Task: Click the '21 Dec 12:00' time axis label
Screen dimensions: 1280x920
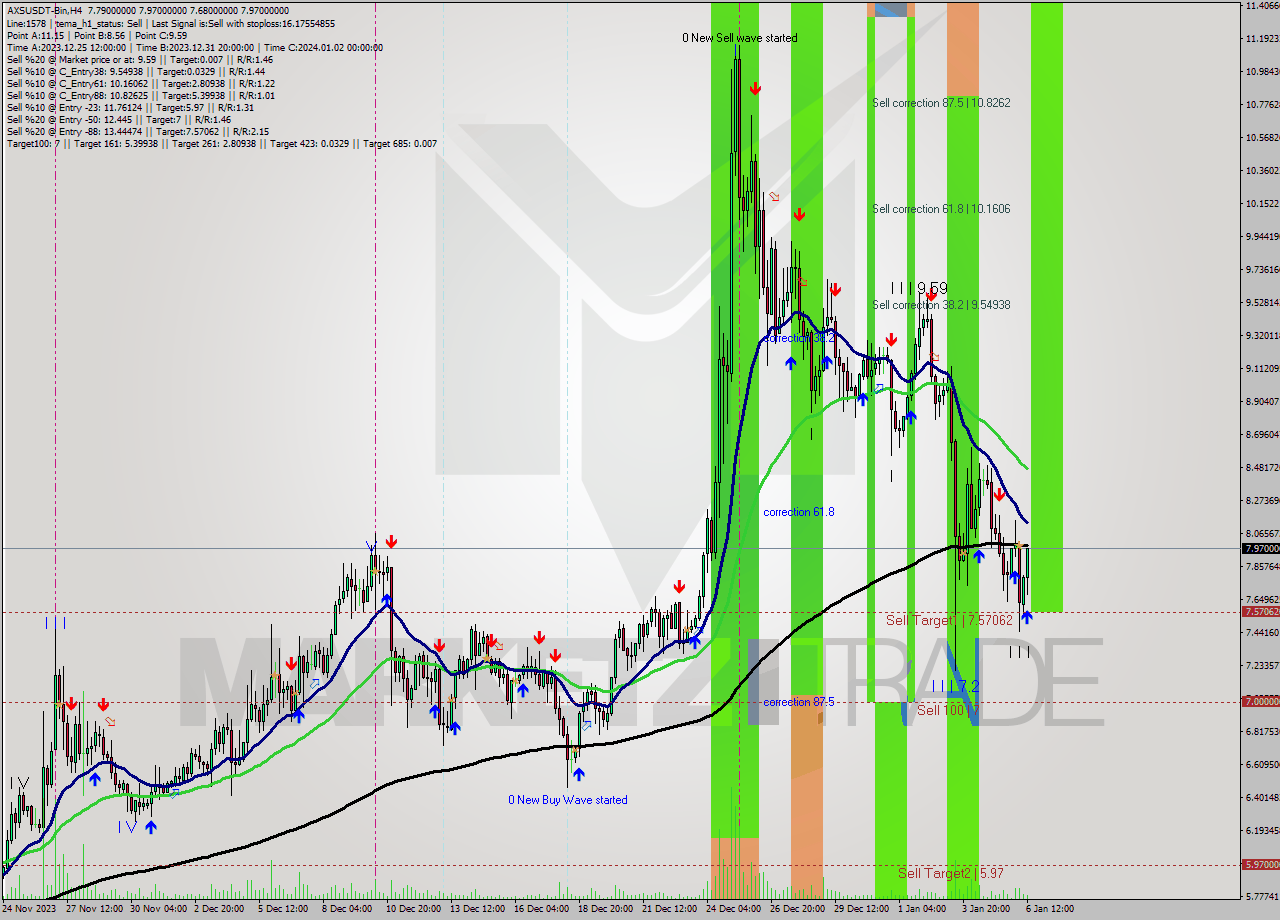Action: click(x=669, y=909)
